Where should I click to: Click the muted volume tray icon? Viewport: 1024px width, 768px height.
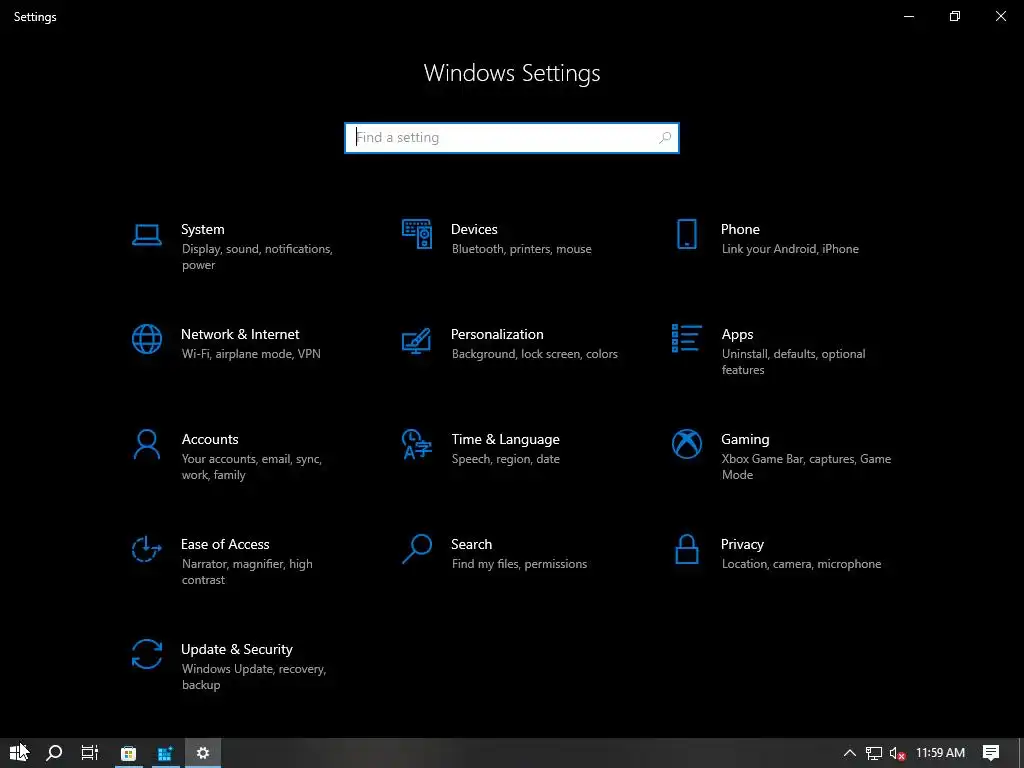pos(897,754)
